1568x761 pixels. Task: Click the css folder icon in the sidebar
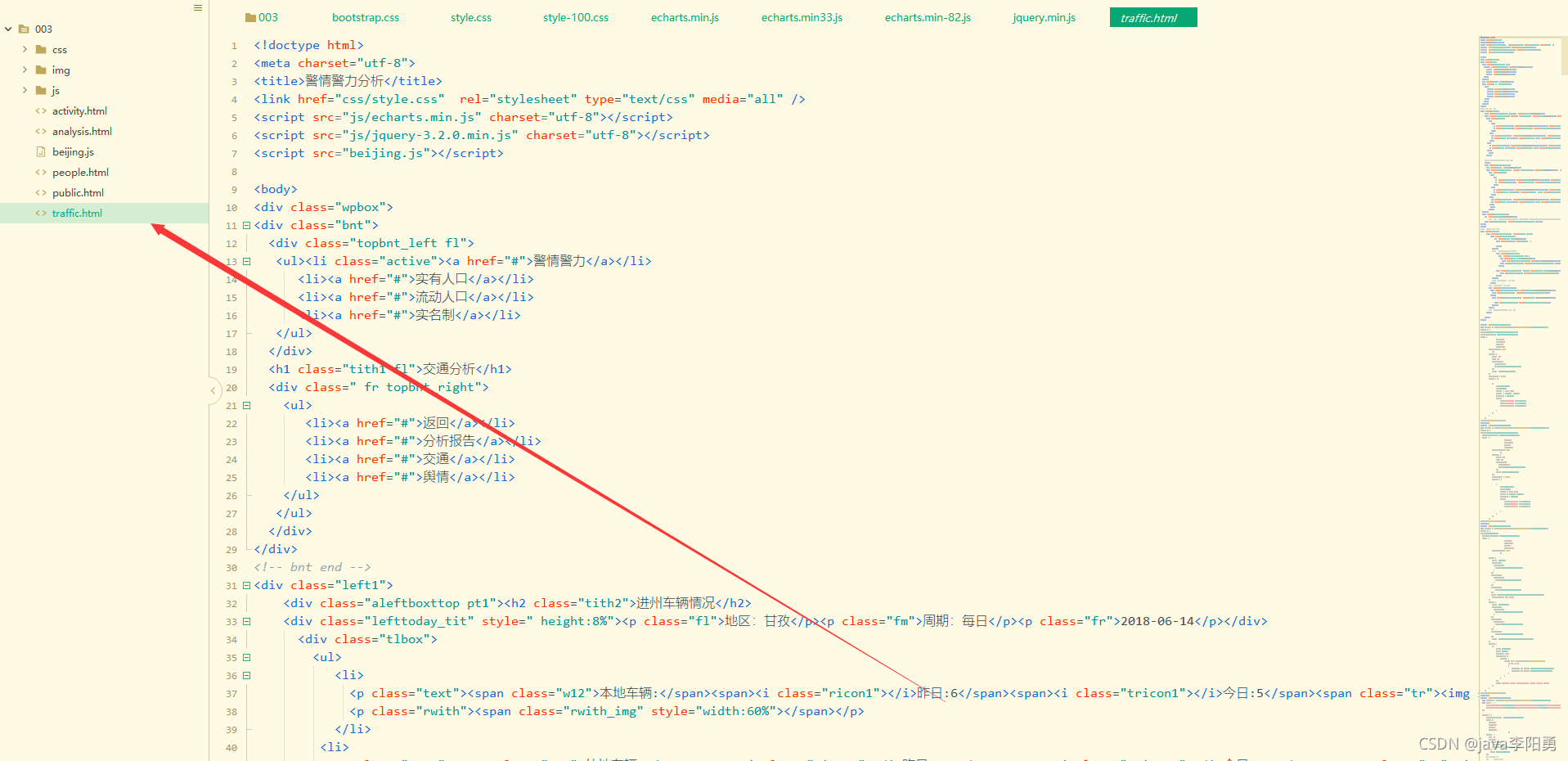click(x=43, y=49)
